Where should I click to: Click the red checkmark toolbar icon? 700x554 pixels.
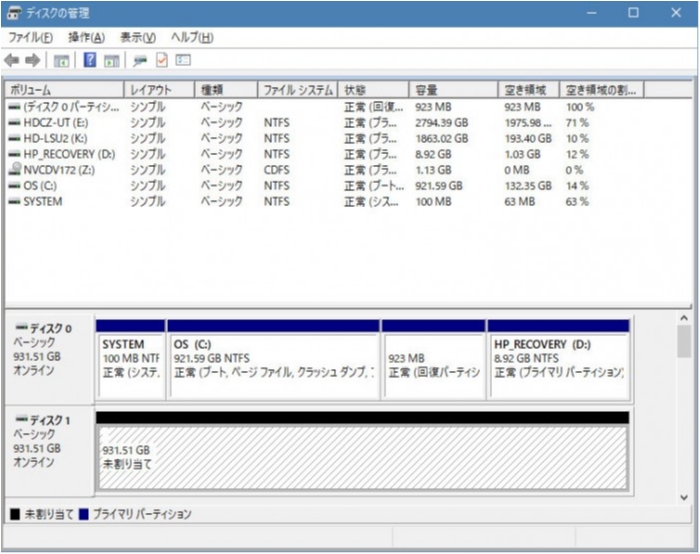(x=161, y=61)
